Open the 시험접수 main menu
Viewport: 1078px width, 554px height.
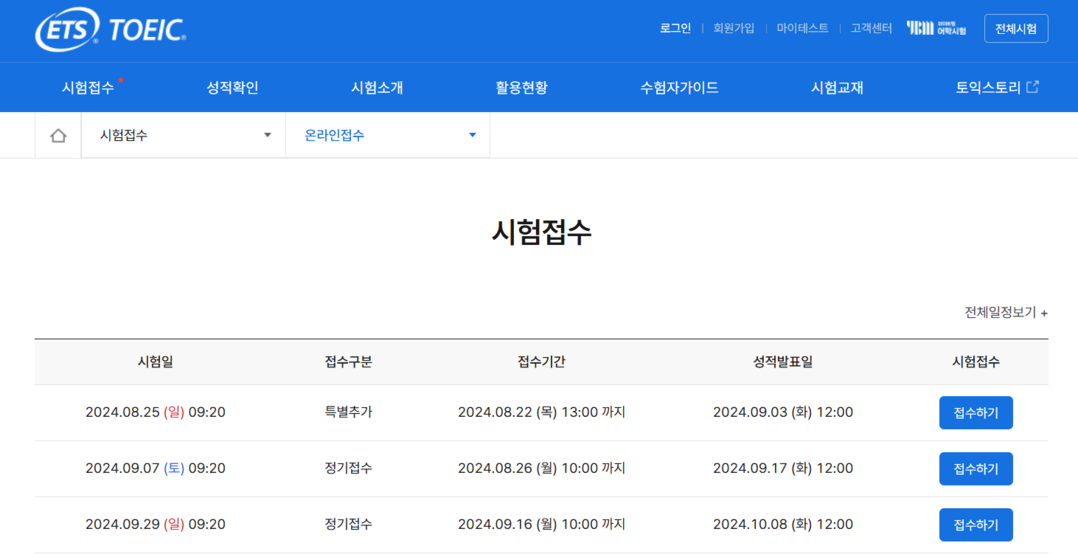pos(88,88)
